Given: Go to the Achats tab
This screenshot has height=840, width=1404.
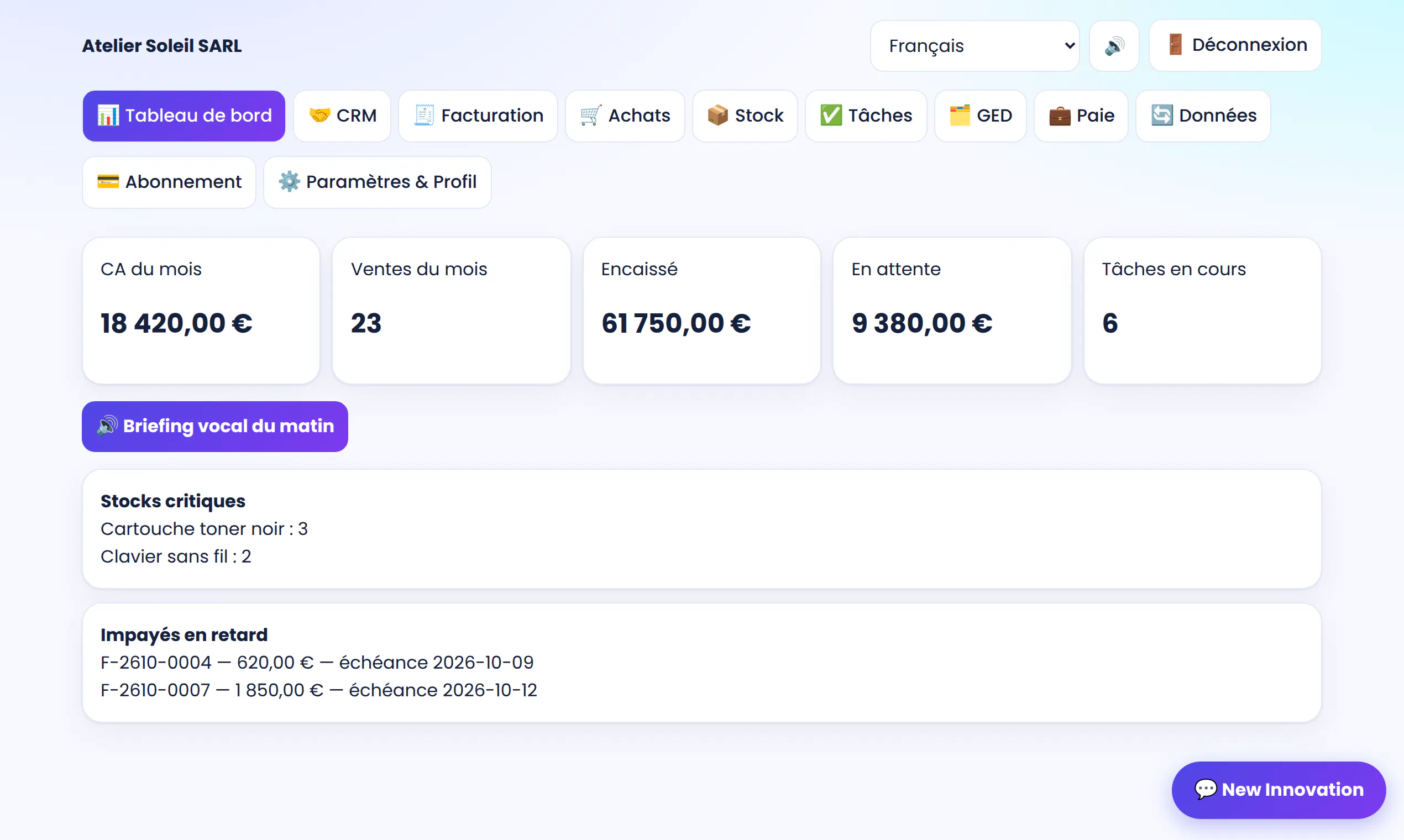Looking at the screenshot, I should click(x=625, y=116).
